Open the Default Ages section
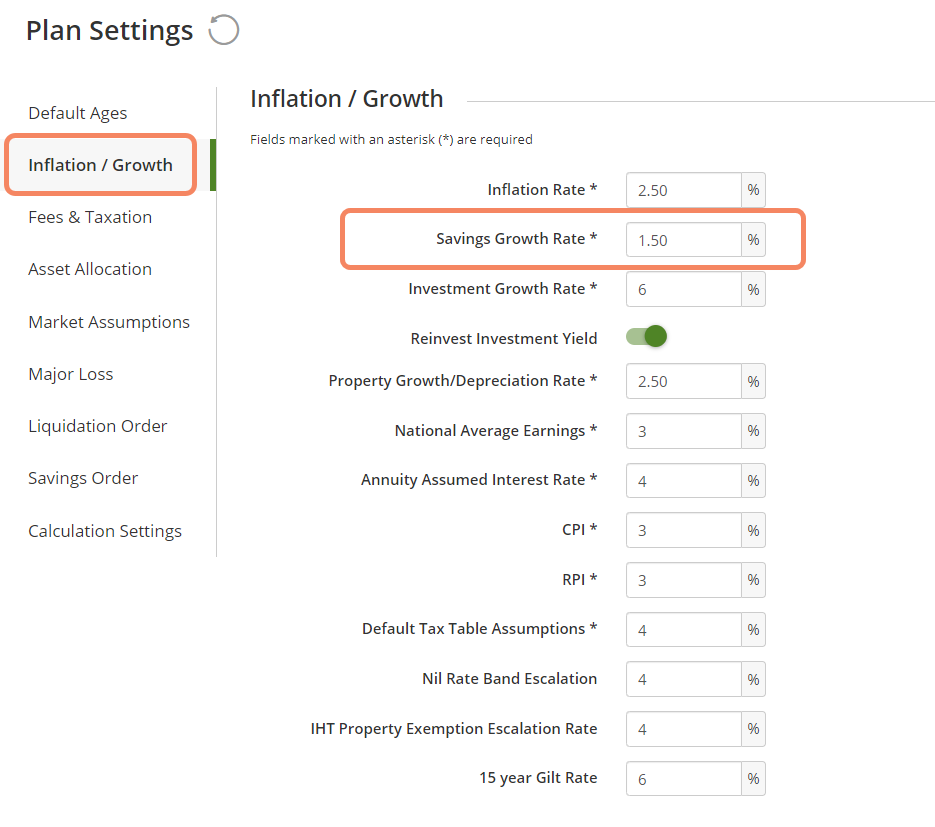 click(78, 113)
